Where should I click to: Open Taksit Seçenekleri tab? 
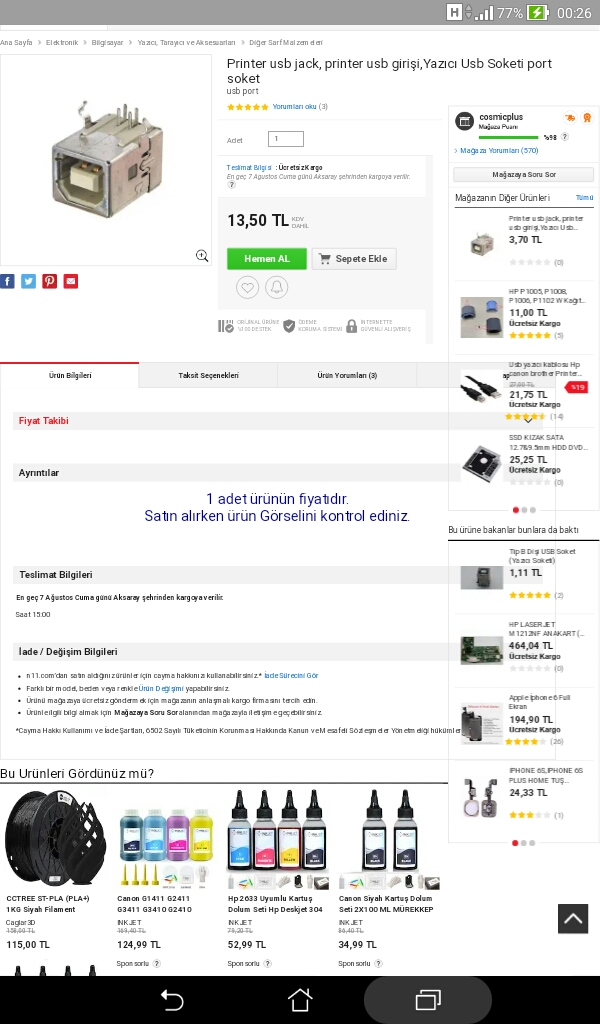pyautogui.click(x=208, y=376)
